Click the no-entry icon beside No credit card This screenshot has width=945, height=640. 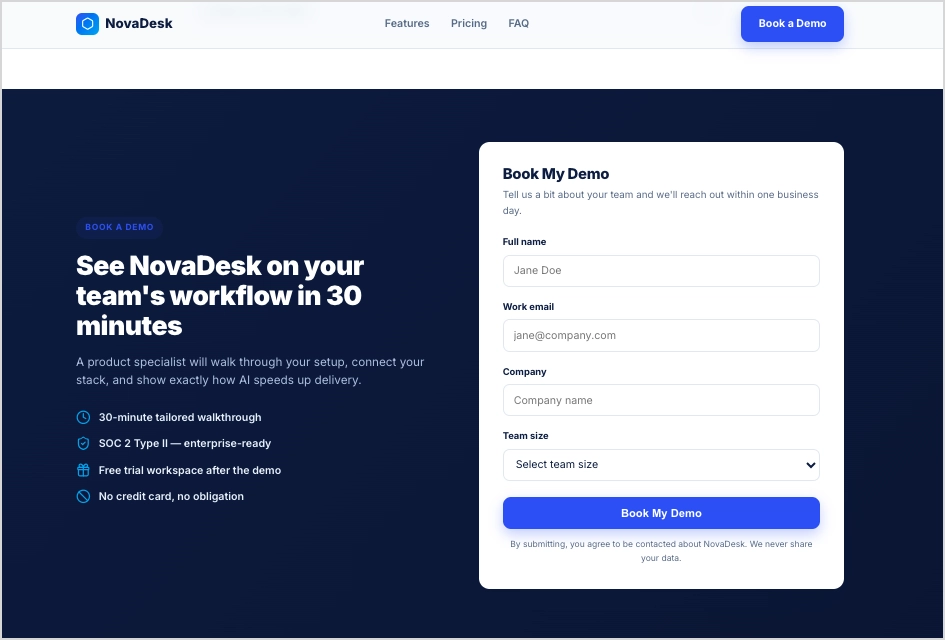click(83, 497)
